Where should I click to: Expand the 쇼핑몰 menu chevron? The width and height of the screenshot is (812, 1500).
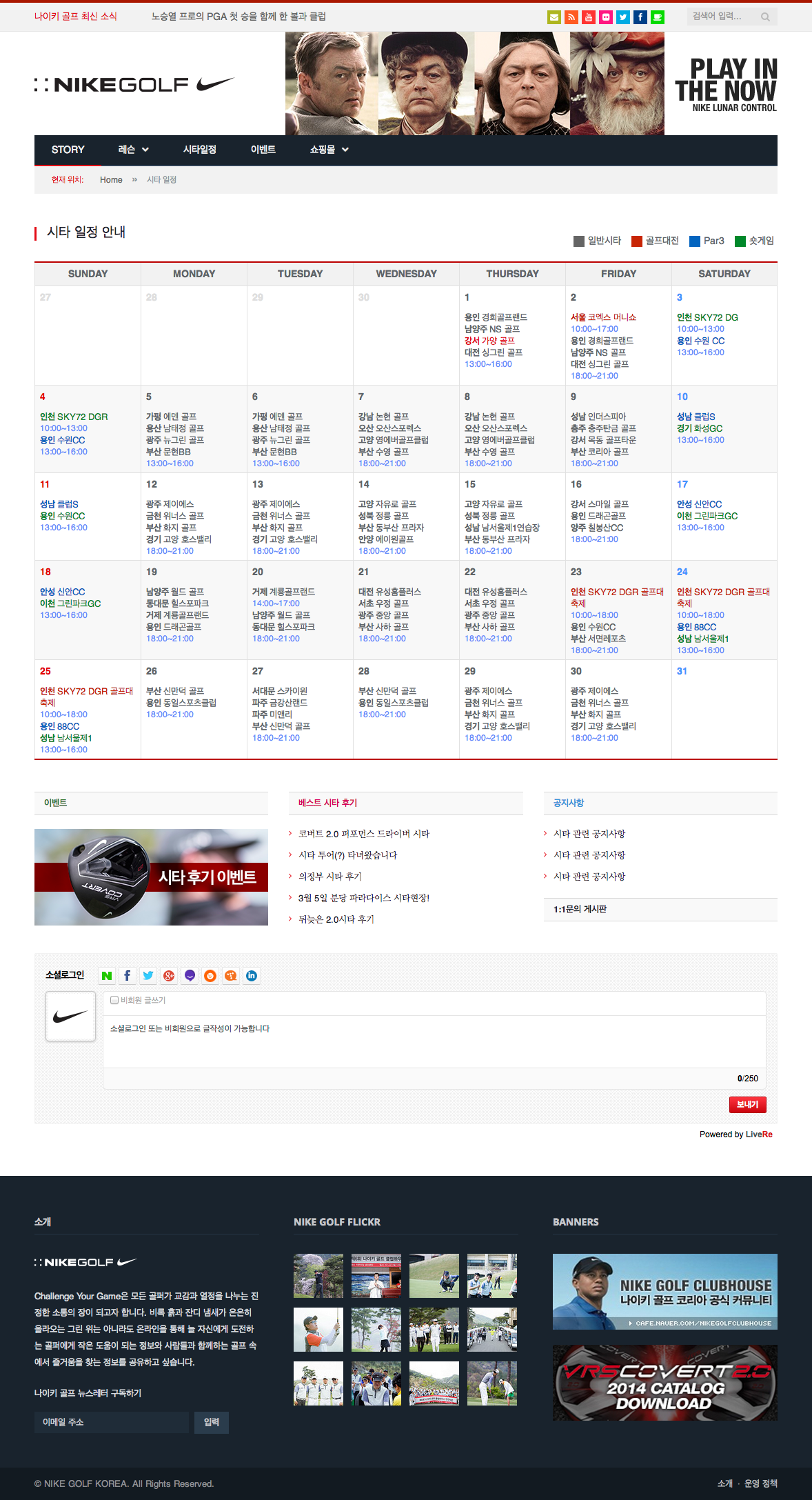[345, 150]
